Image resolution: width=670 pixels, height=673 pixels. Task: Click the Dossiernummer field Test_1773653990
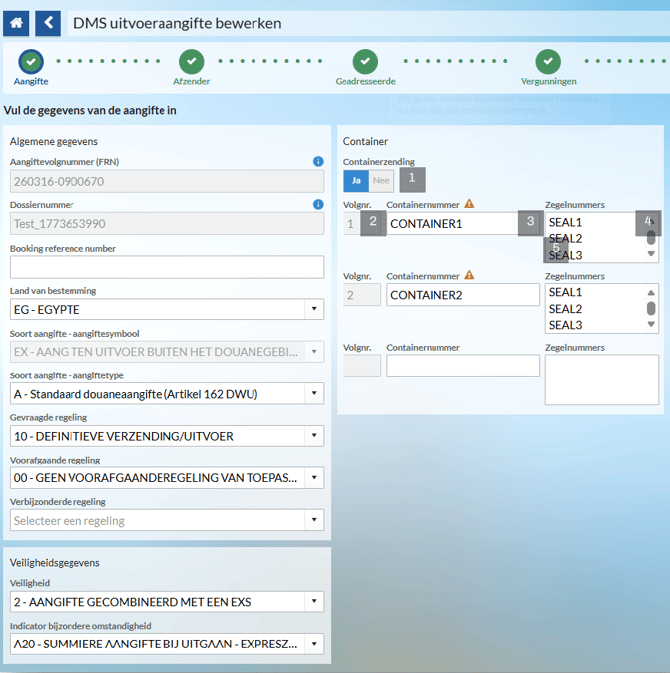[x=167, y=224]
